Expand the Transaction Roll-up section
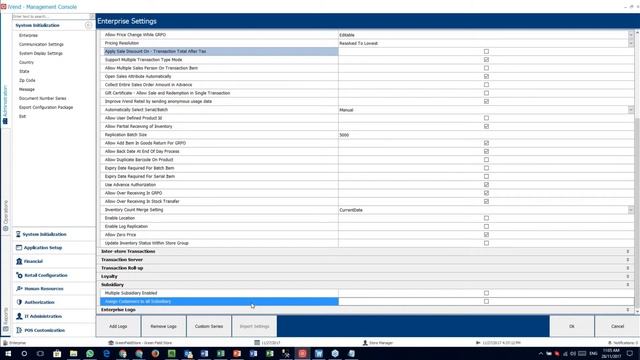The image size is (640, 360). (x=628, y=268)
